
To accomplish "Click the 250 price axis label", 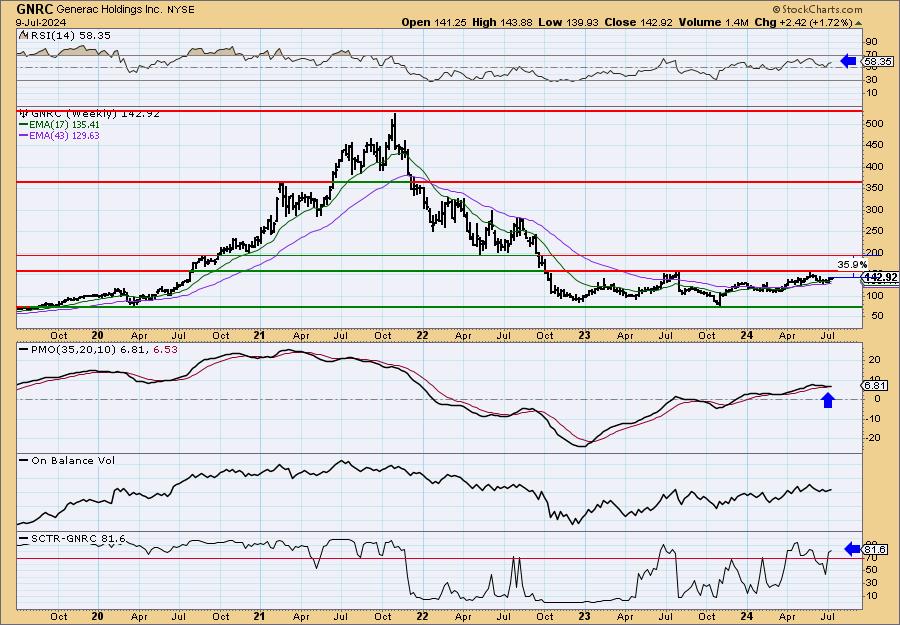I will click(x=874, y=231).
